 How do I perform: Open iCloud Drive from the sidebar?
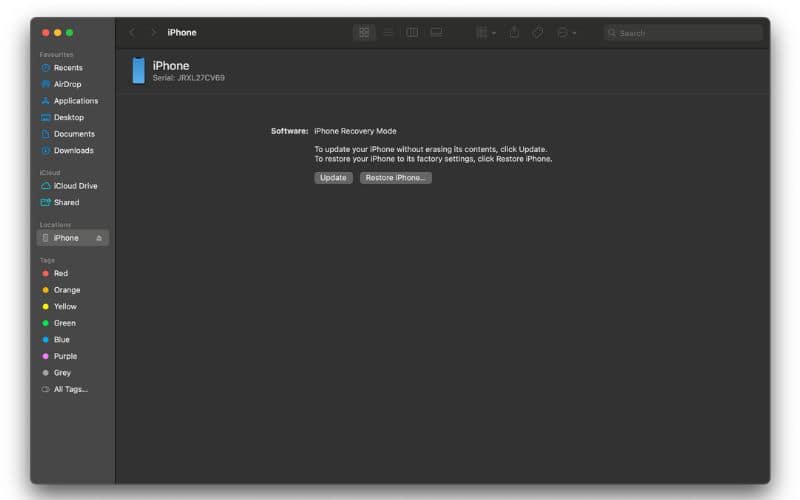(x=75, y=186)
